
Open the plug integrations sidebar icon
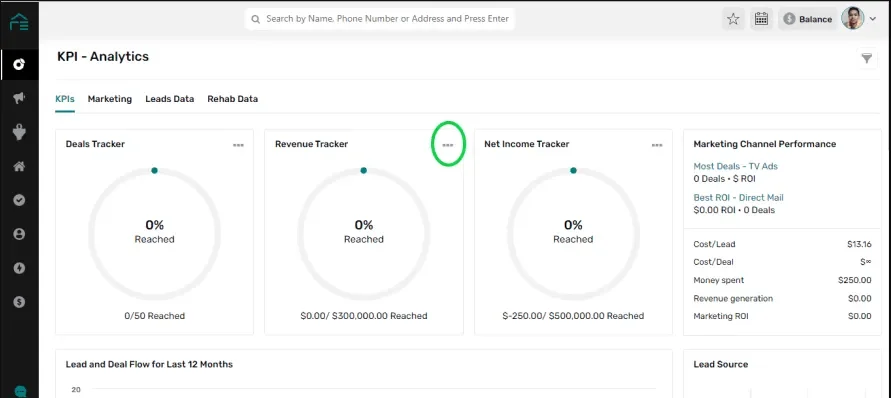click(19, 132)
